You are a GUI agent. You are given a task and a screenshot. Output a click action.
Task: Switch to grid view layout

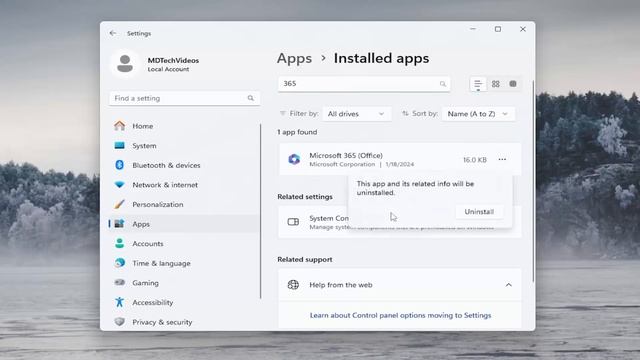click(496, 84)
